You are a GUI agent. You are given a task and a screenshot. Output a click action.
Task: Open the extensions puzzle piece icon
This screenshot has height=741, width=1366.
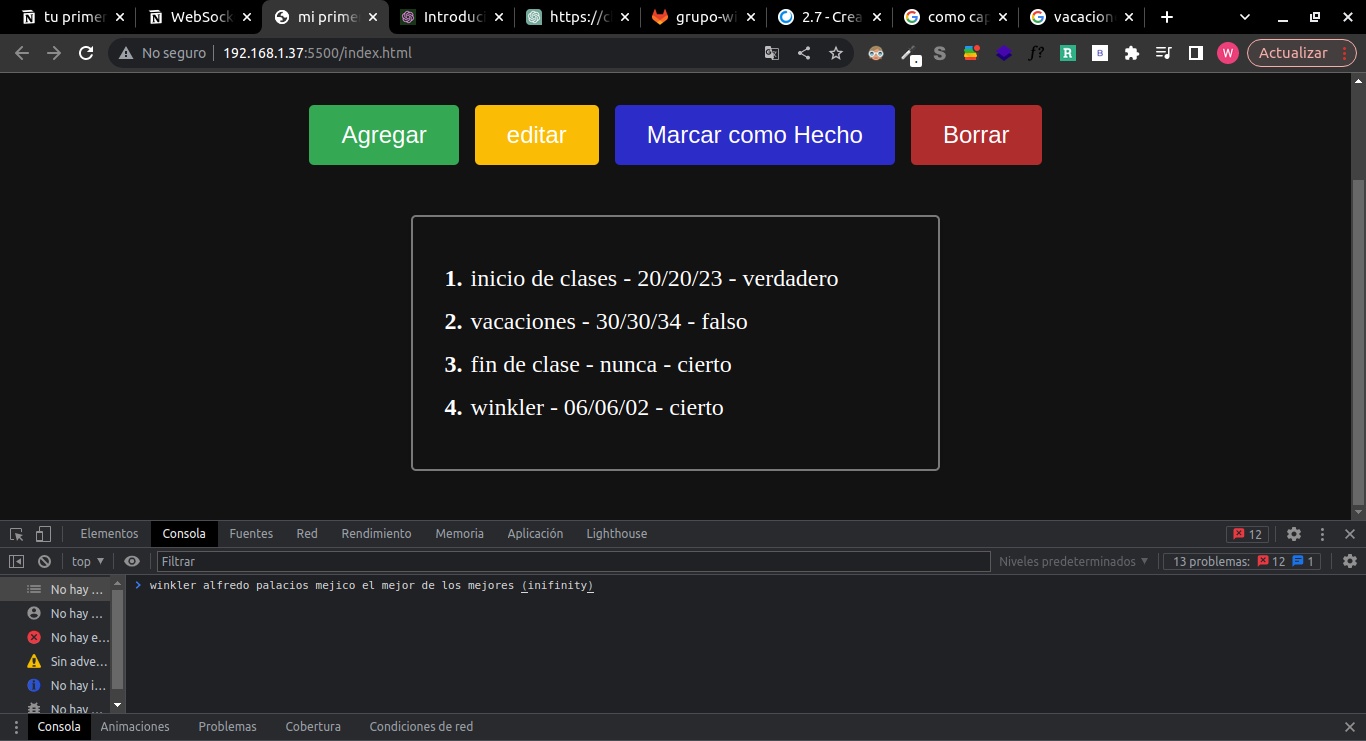[1131, 53]
